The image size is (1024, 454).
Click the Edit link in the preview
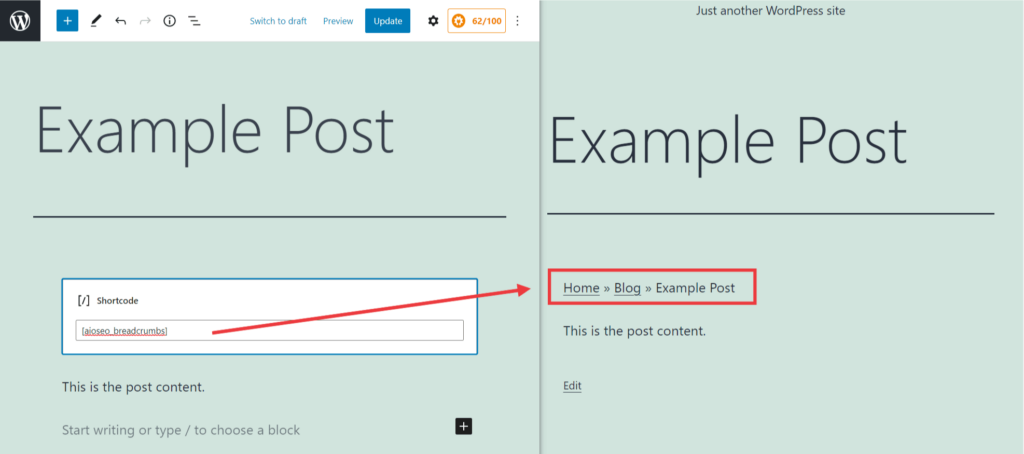(x=572, y=386)
